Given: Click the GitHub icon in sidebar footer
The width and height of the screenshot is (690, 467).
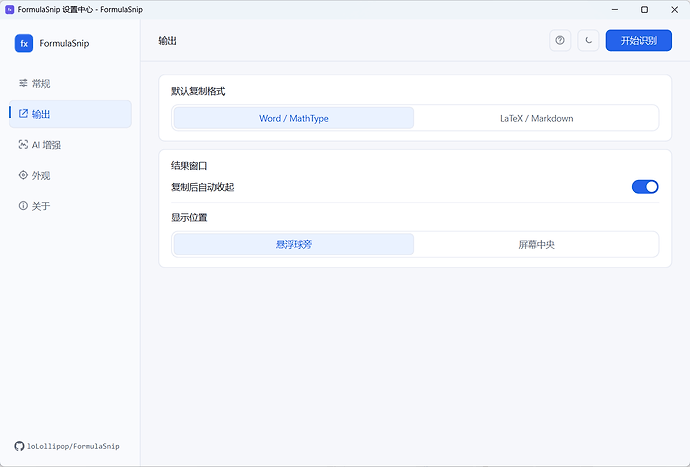Looking at the screenshot, I should (x=19, y=446).
